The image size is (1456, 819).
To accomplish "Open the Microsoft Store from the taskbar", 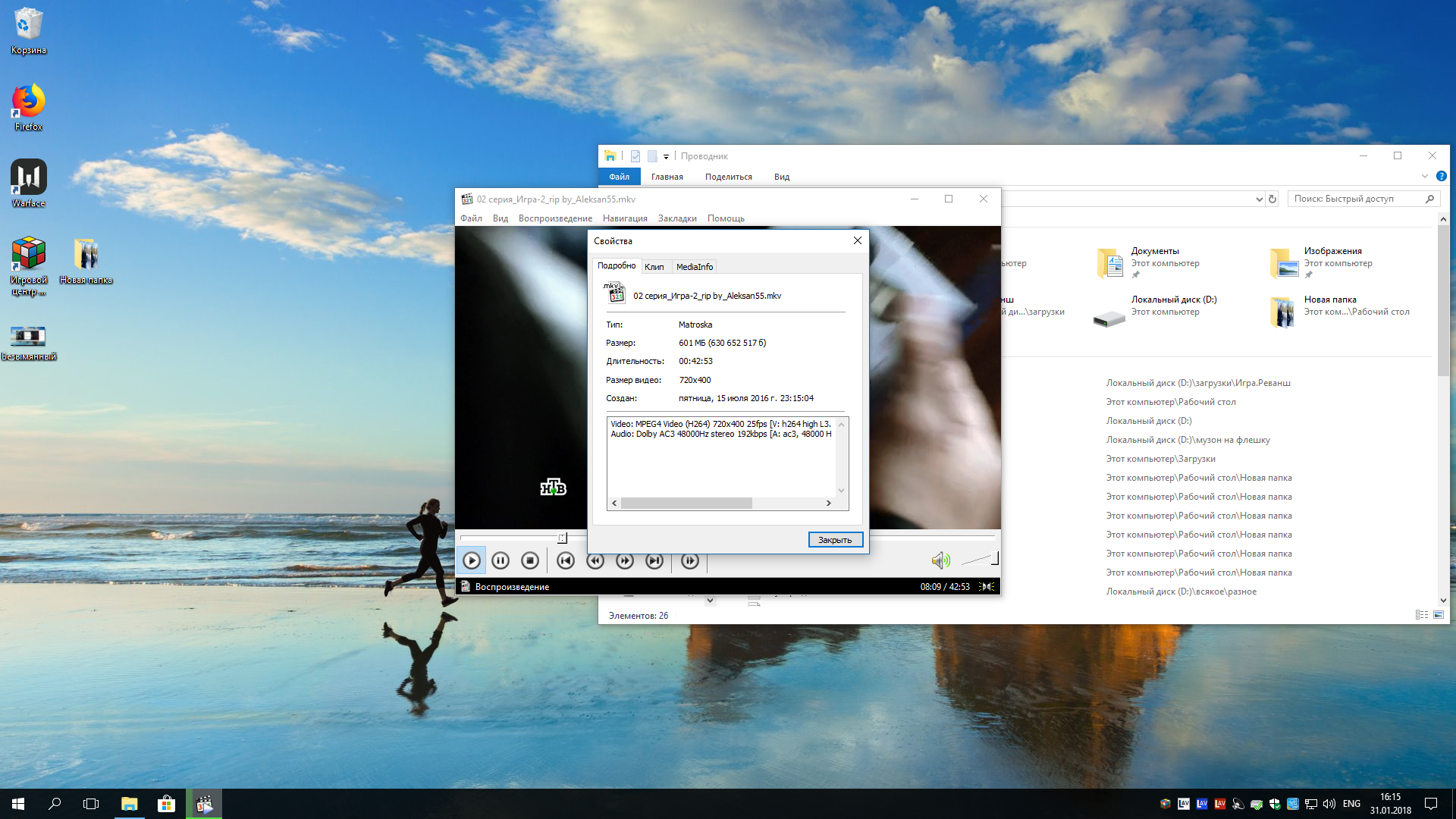I will (x=166, y=804).
